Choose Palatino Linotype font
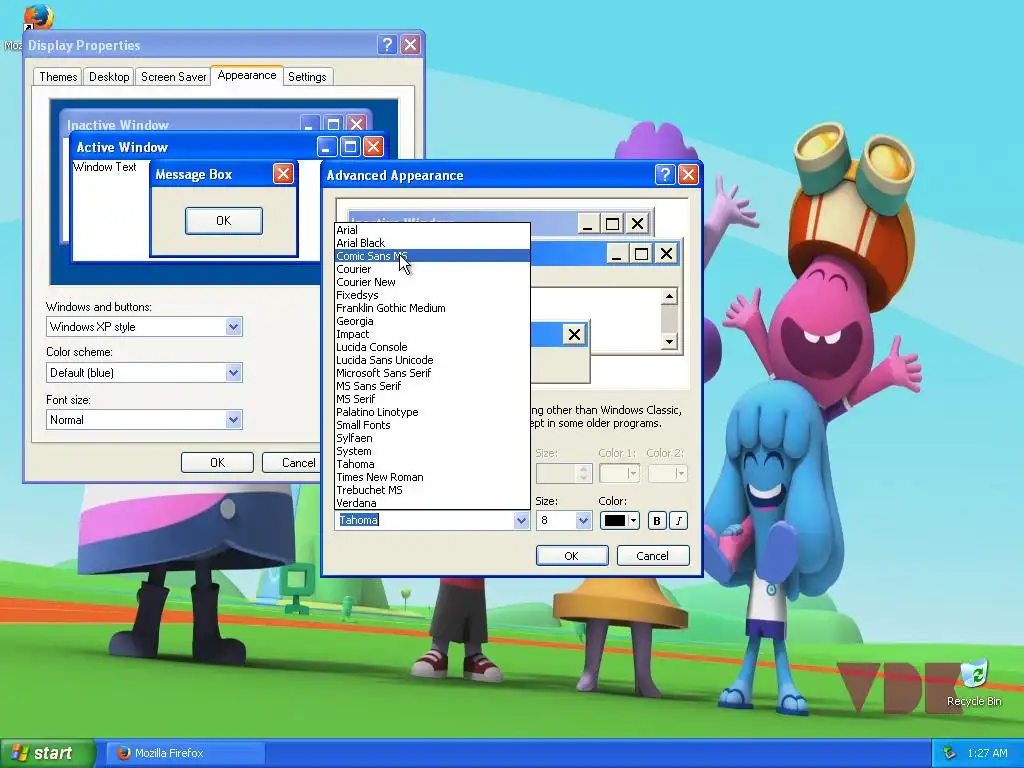 coord(432,412)
